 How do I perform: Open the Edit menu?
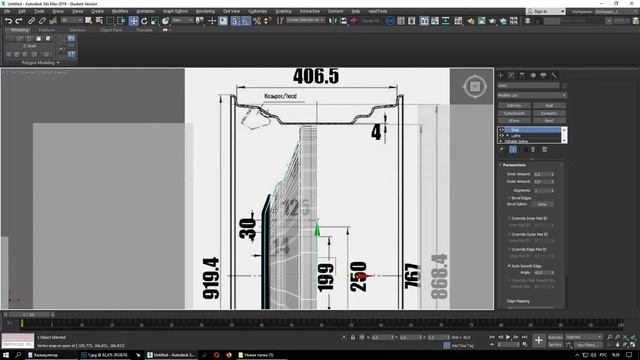22,11
